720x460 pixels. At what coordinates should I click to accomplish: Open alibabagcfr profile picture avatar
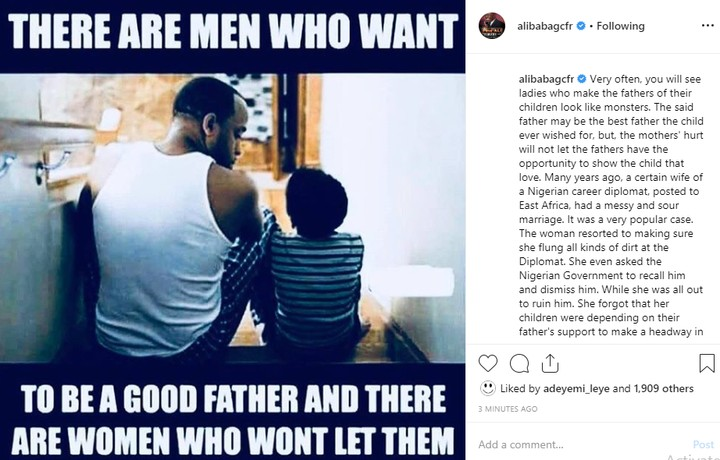pos(492,26)
